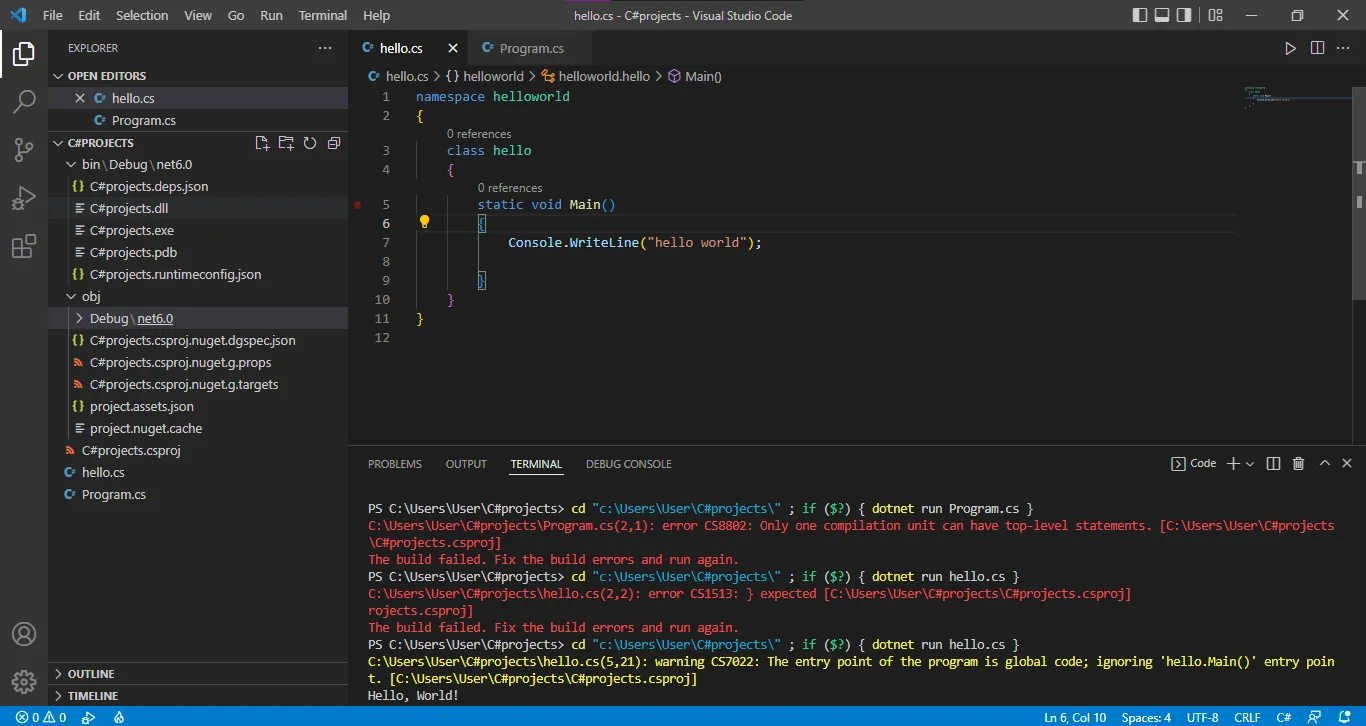Open Run and Debug view
This screenshot has width=1366, height=726.
pyautogui.click(x=24, y=198)
